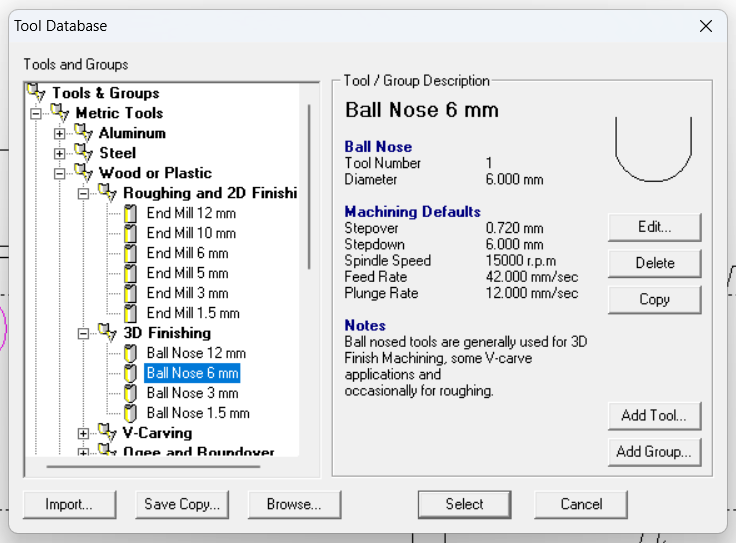Select End Mill 3 mm in tree

(x=187, y=293)
